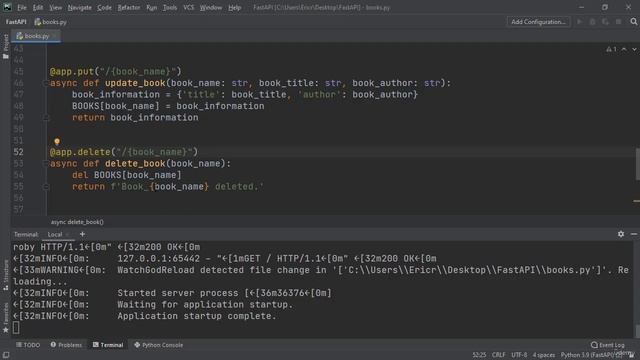Screen dimensions: 640x360
Task: Click the fold end marker at line 49
Action: click(x=45, y=118)
